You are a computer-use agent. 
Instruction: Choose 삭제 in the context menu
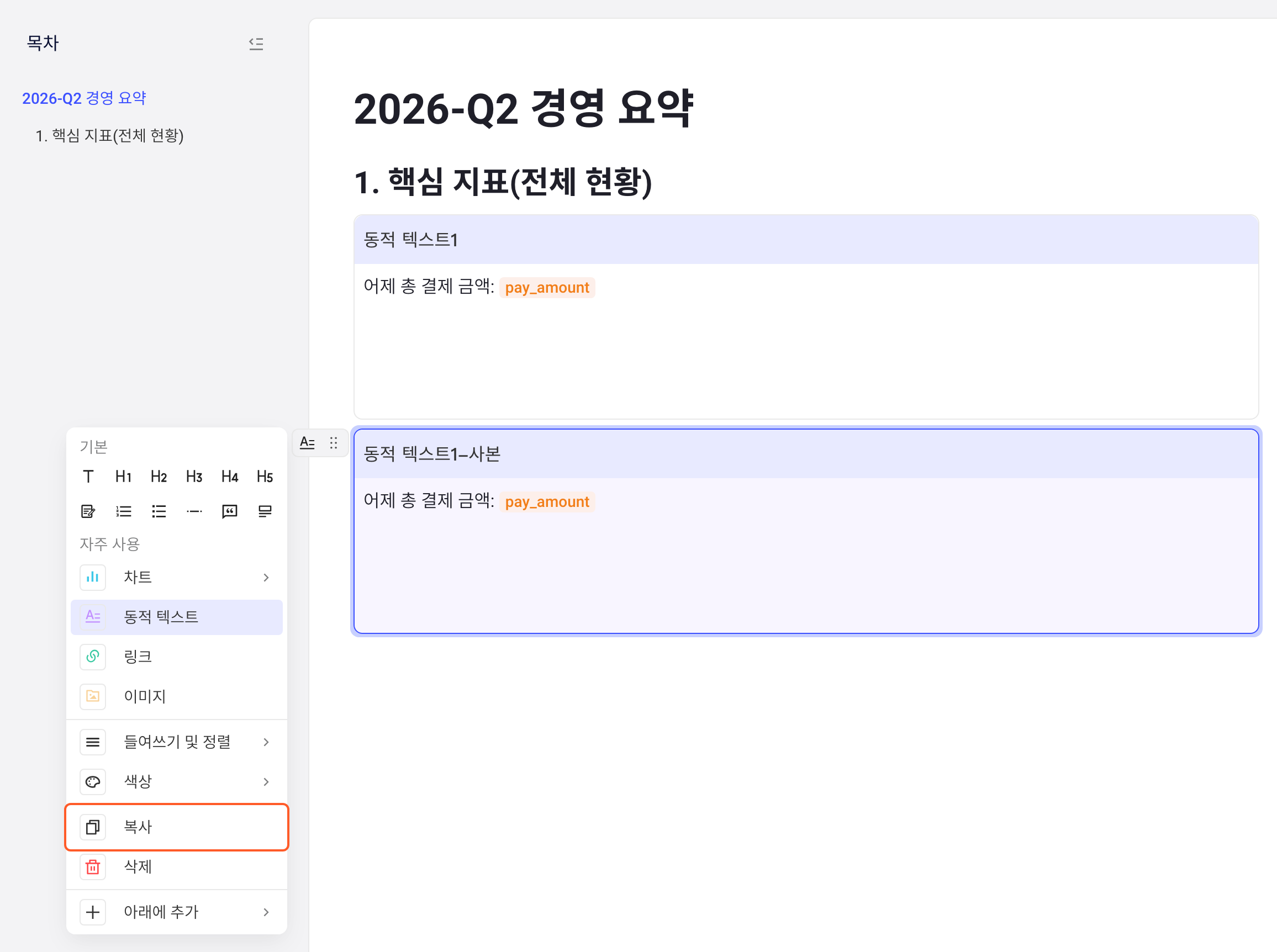(176, 867)
